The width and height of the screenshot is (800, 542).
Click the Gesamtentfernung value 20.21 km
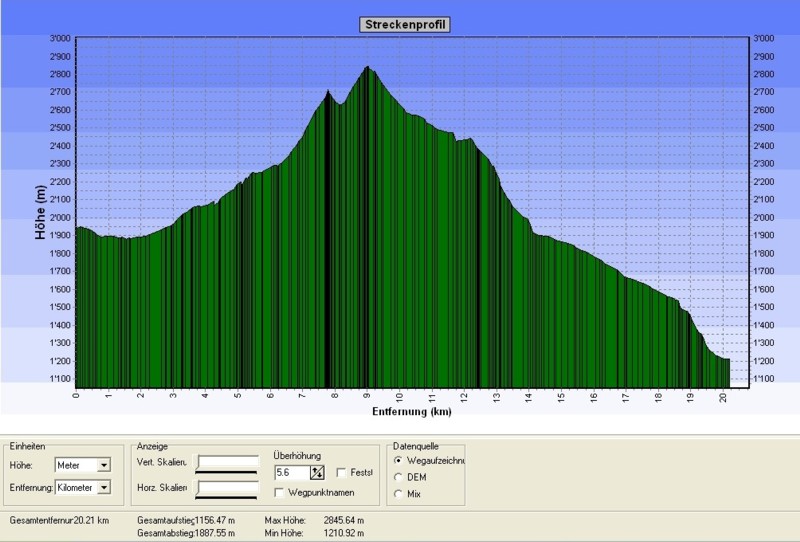click(x=90, y=521)
